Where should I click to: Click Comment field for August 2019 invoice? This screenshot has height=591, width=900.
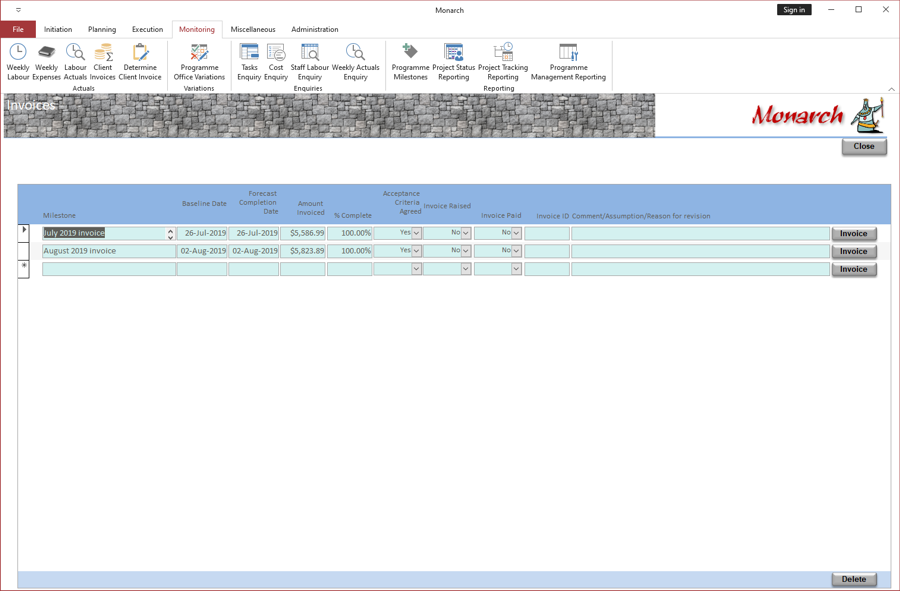pos(701,251)
